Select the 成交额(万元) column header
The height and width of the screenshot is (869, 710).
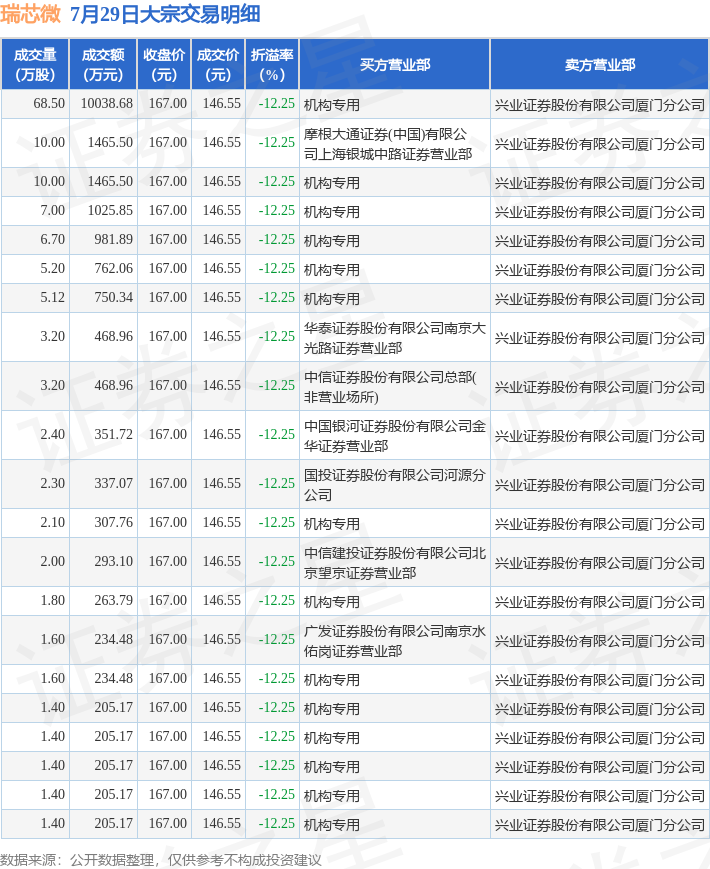(103, 64)
